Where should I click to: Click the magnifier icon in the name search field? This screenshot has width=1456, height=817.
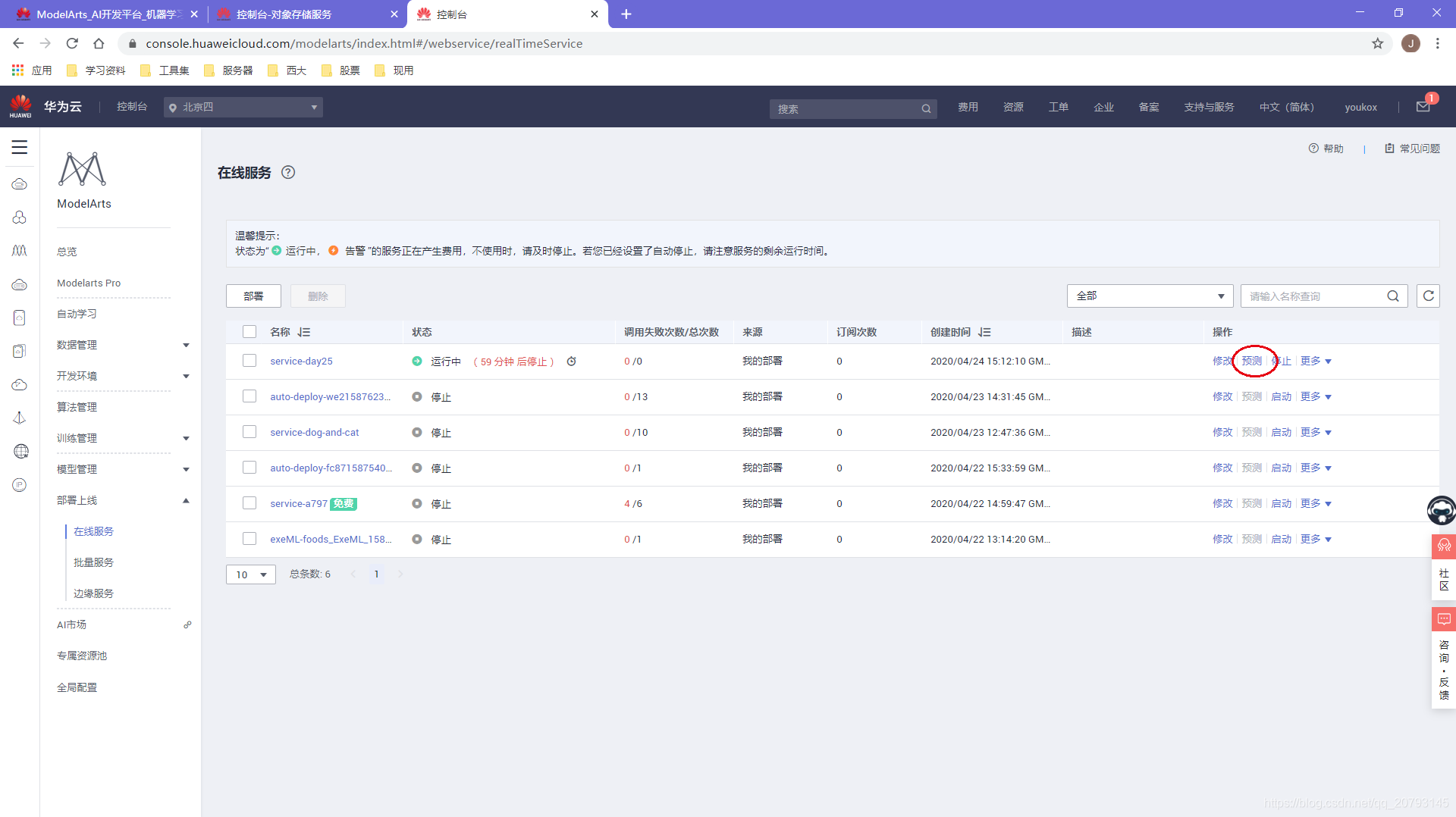[x=1393, y=296]
